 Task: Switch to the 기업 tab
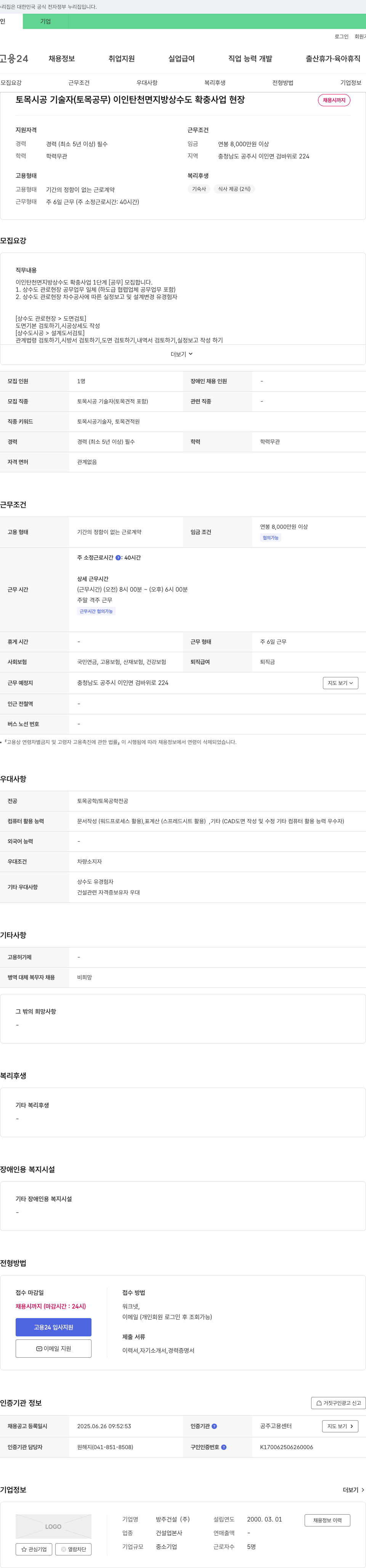pos(46,21)
